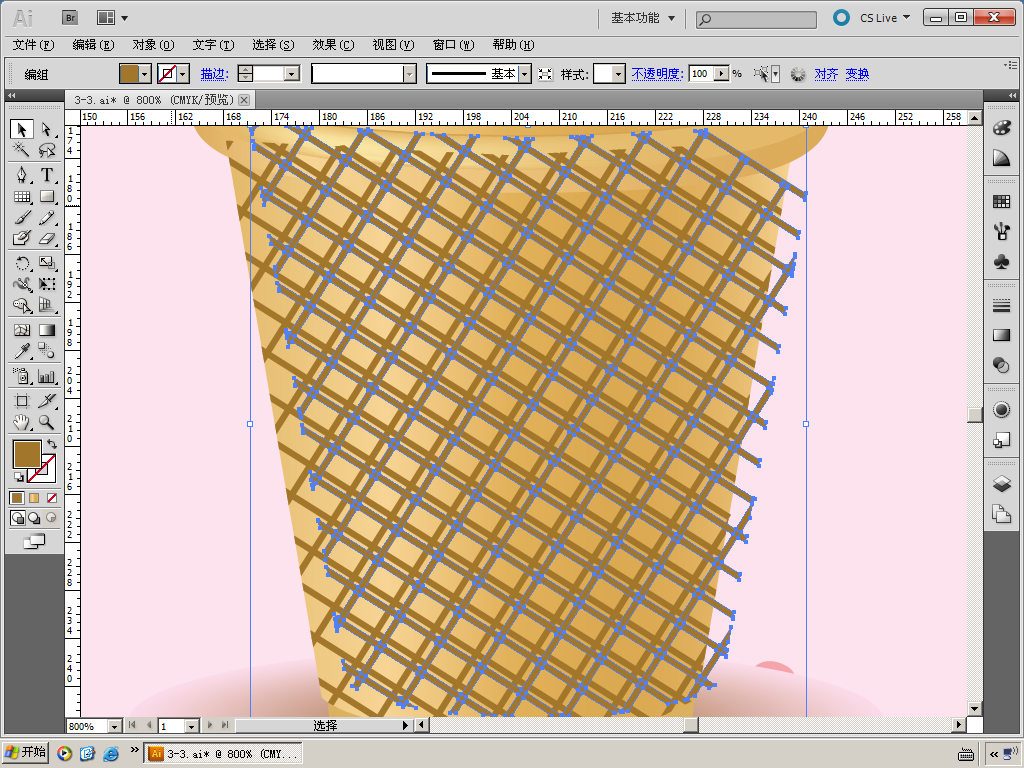Pick the Eyedropper tool
Image resolution: width=1024 pixels, height=768 pixels.
[22, 351]
